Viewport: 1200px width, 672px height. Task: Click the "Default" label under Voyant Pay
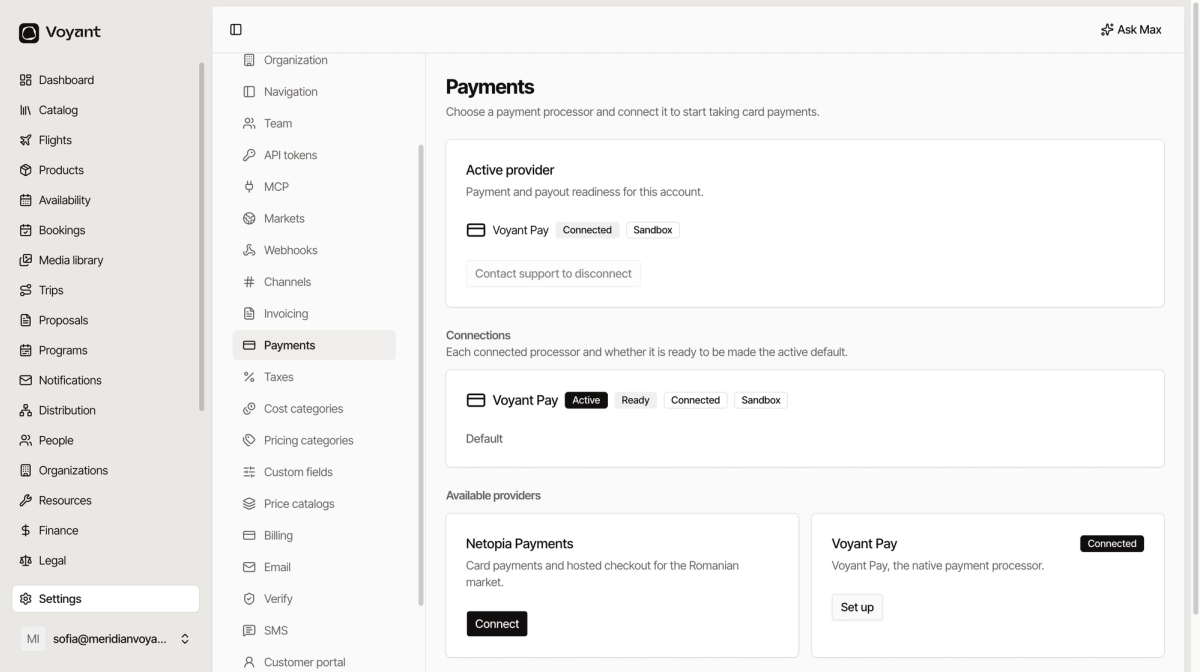coord(484,439)
